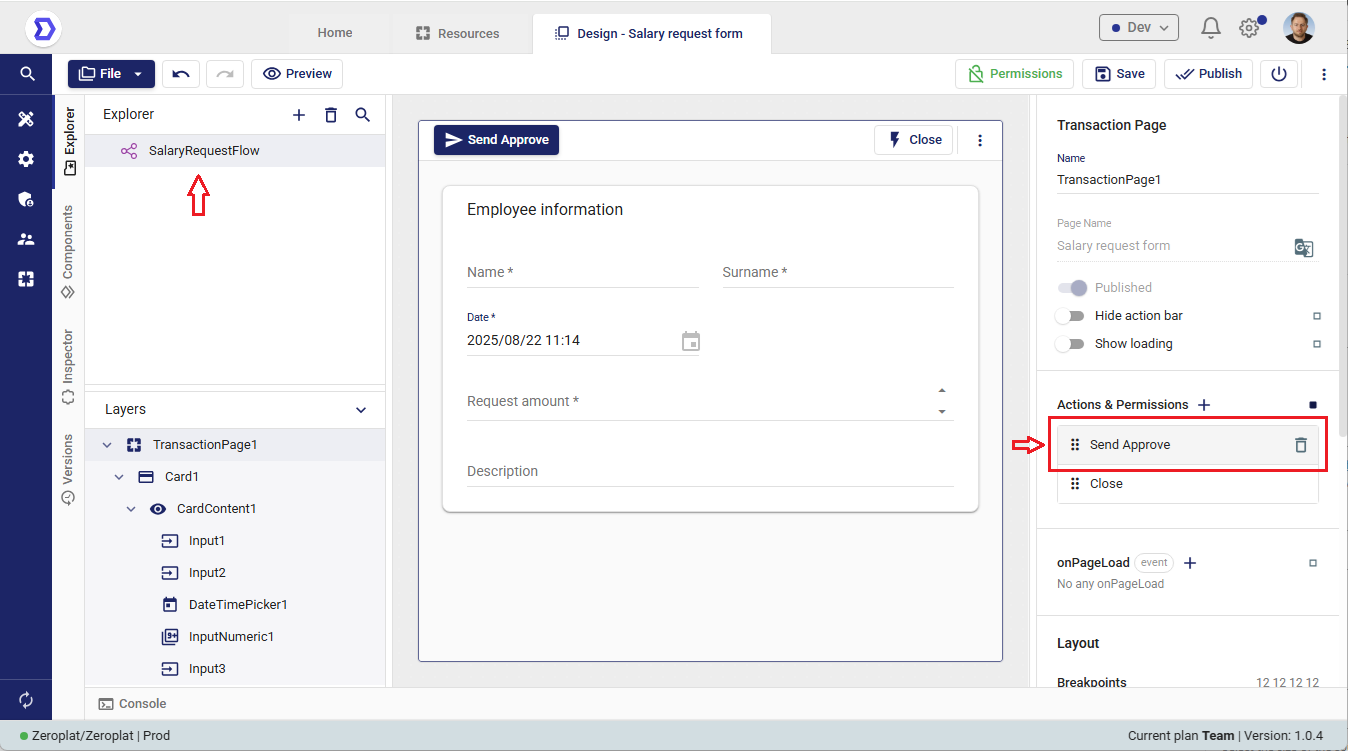
Task: Delete the Send Approve action
Action: click(x=1300, y=445)
